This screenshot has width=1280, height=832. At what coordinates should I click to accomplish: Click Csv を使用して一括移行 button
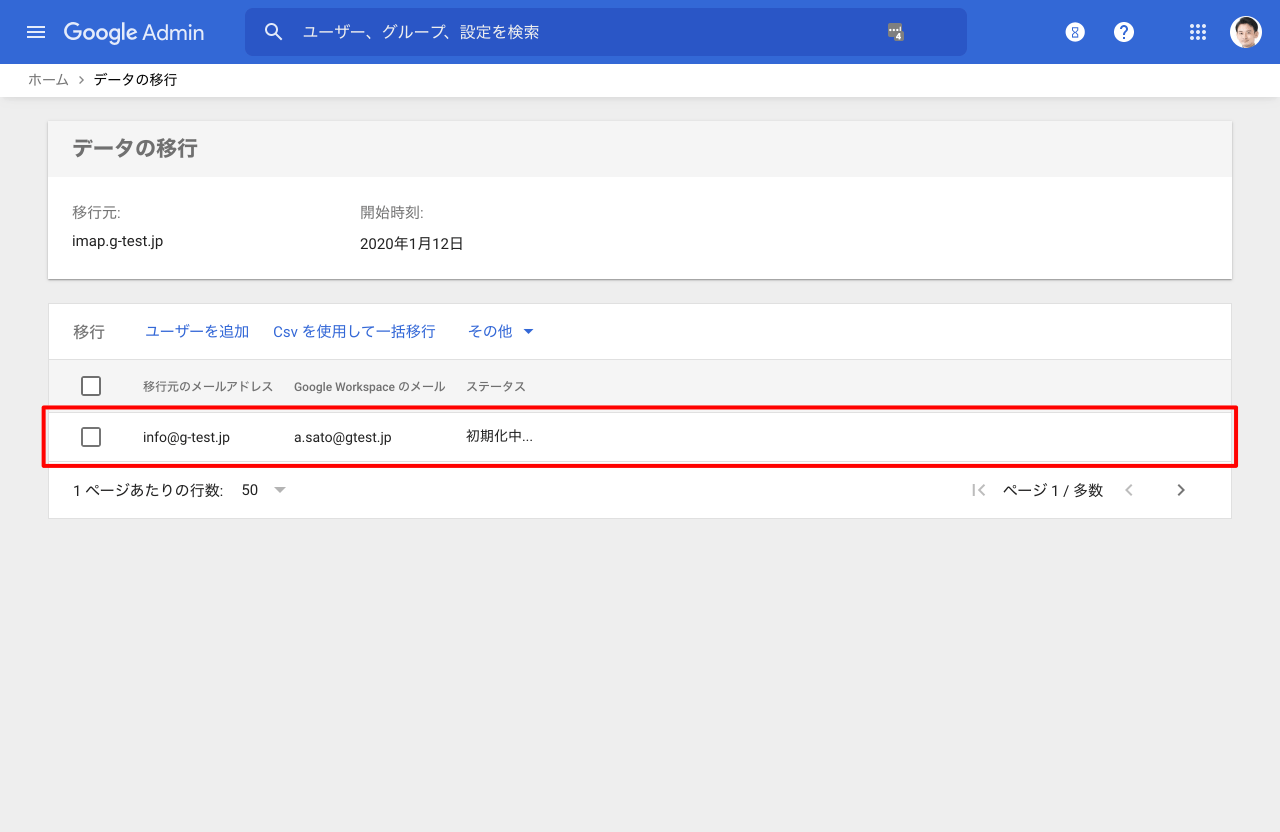tap(354, 331)
